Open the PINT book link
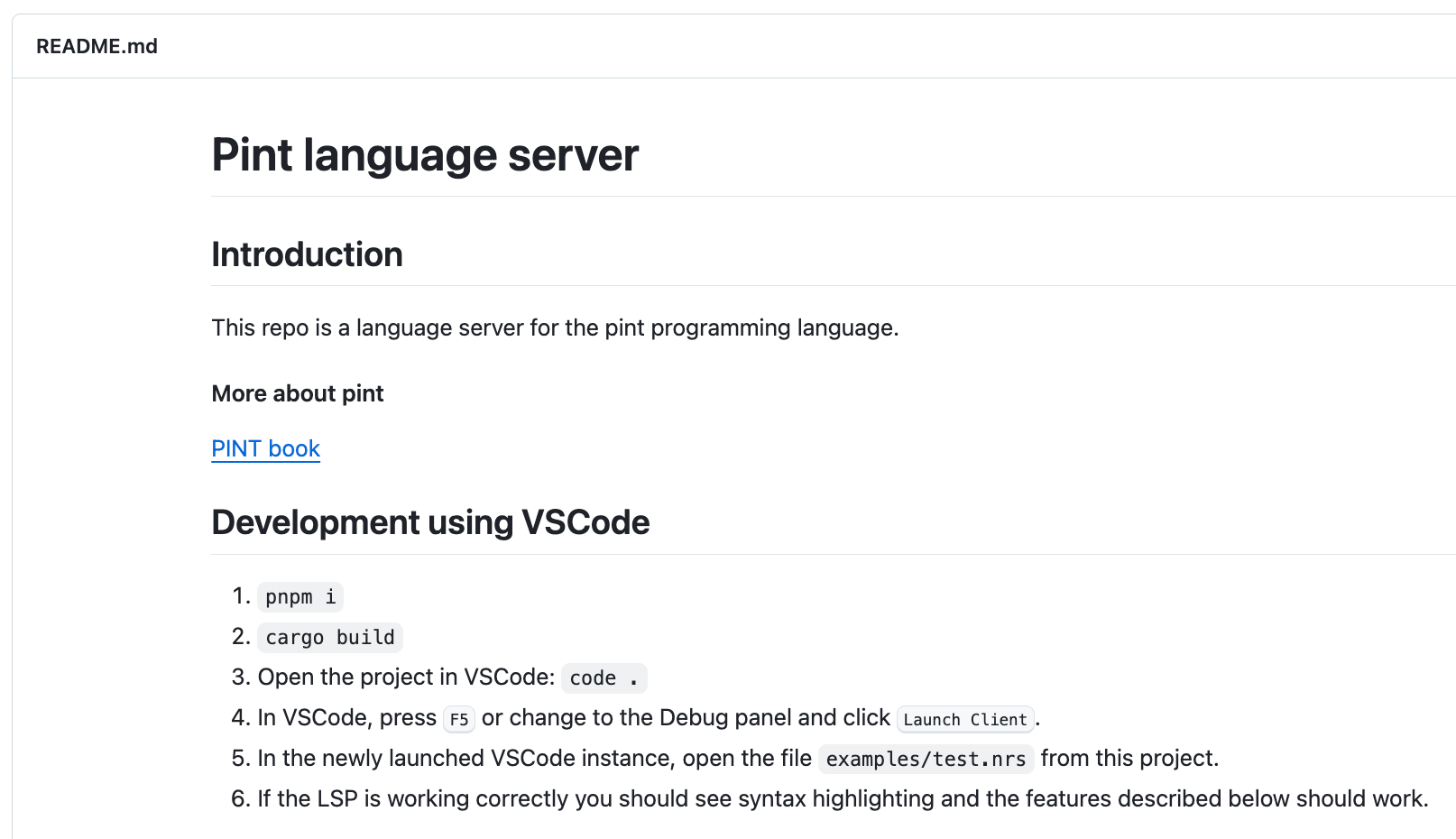Screen dimensions: 1456x839 click(265, 448)
